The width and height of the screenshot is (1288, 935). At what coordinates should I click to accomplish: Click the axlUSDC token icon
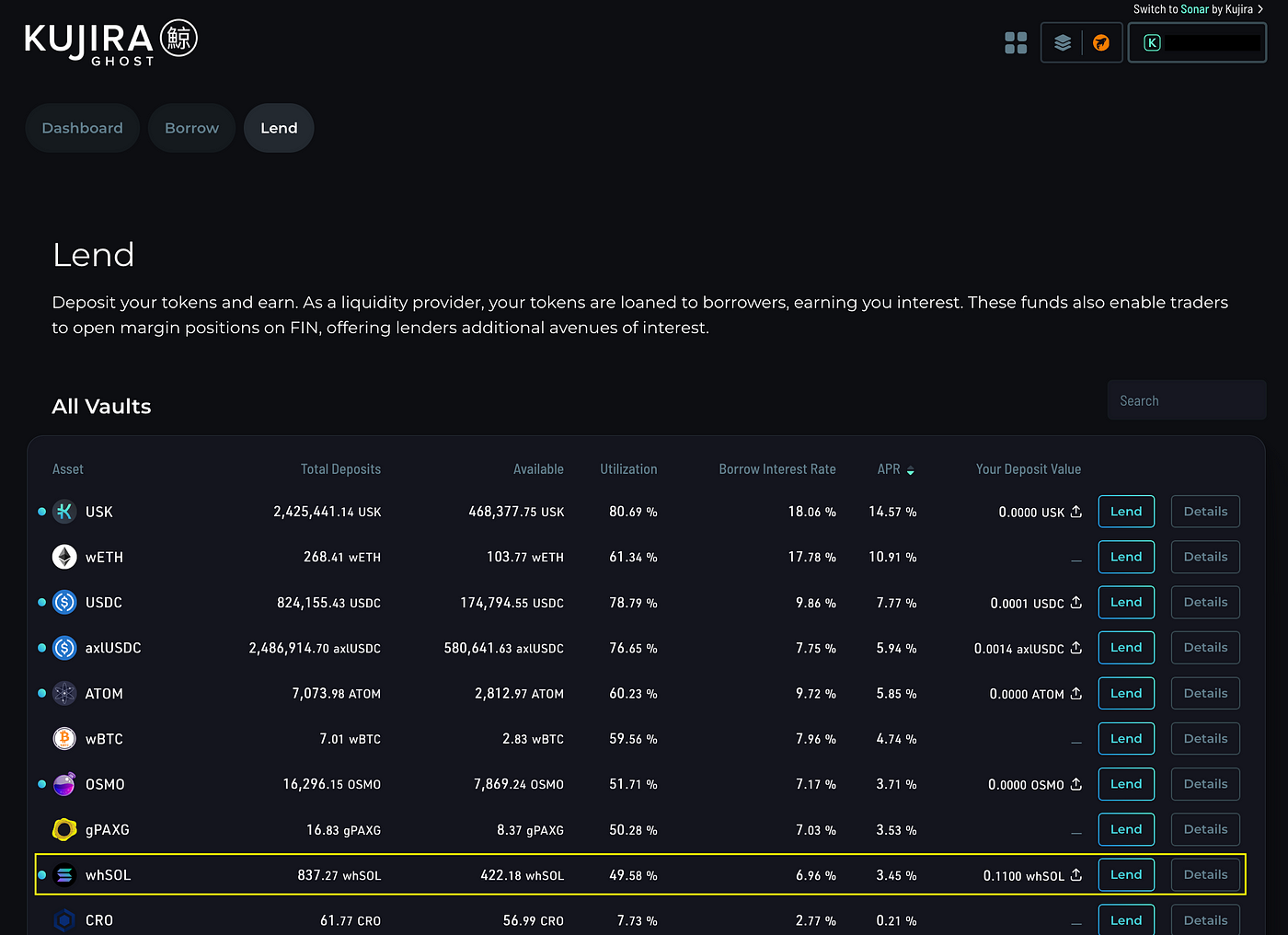click(64, 648)
